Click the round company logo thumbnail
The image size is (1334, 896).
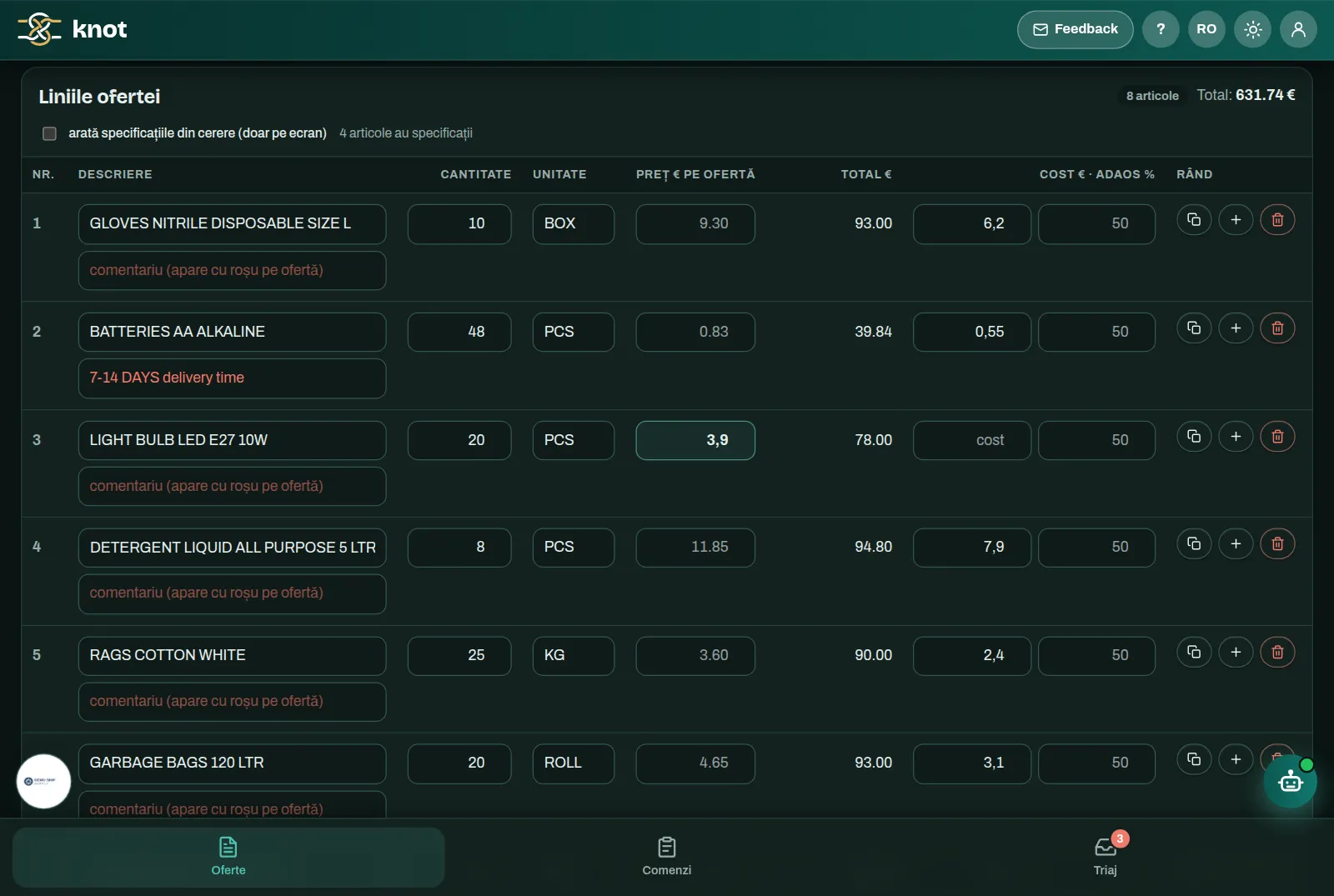(x=43, y=781)
